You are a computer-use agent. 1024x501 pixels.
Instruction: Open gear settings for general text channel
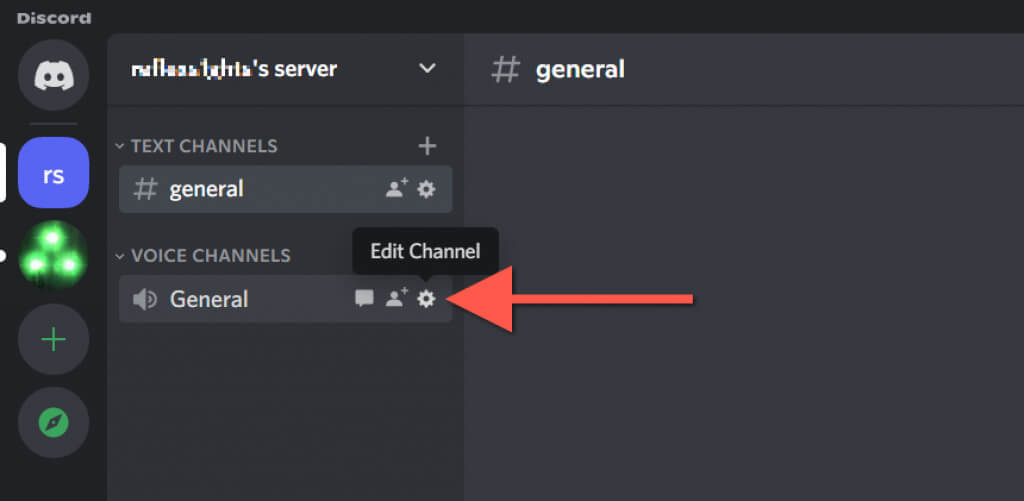point(426,189)
